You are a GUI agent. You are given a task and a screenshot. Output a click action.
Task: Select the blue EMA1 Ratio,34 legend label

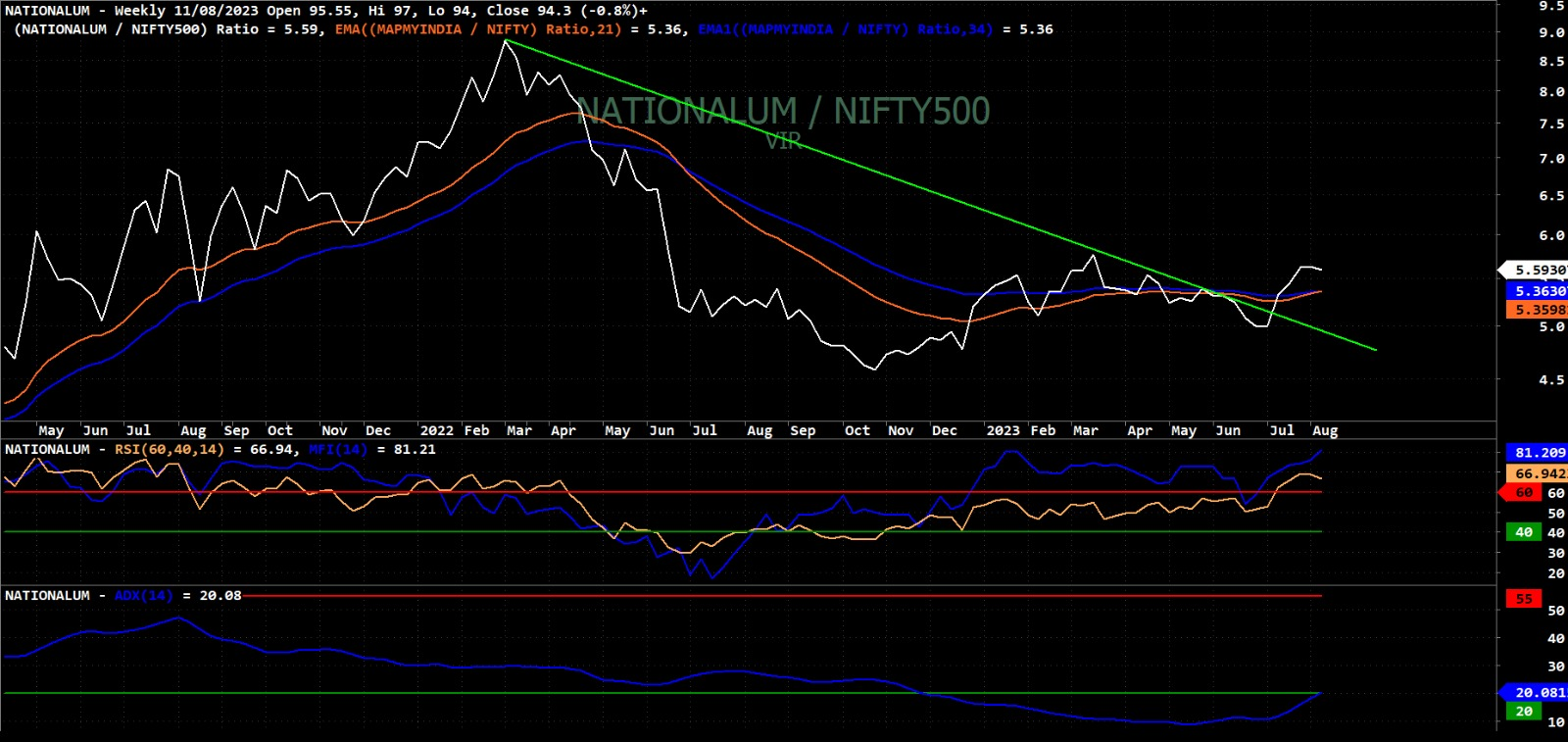[x=845, y=29]
